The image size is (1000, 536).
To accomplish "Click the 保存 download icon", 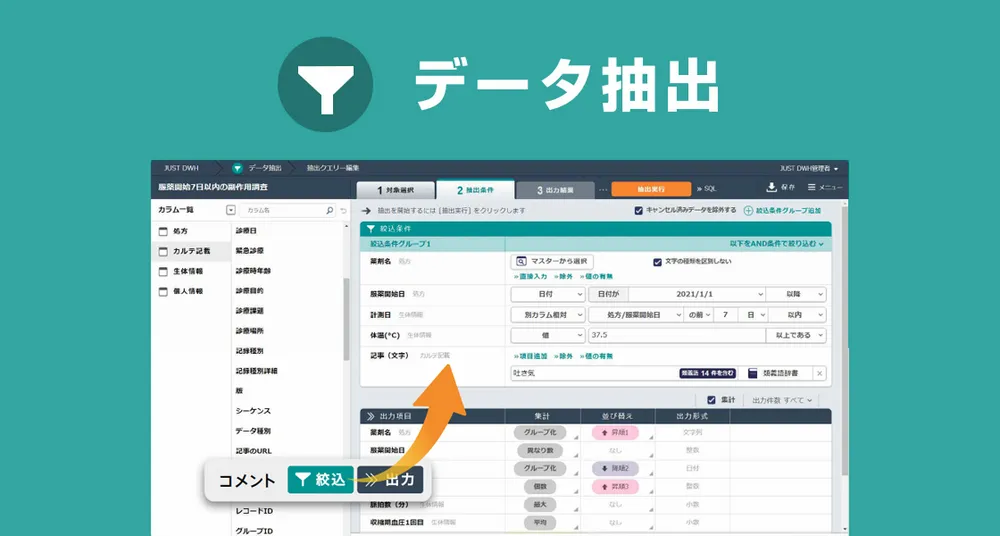I will 771,187.
